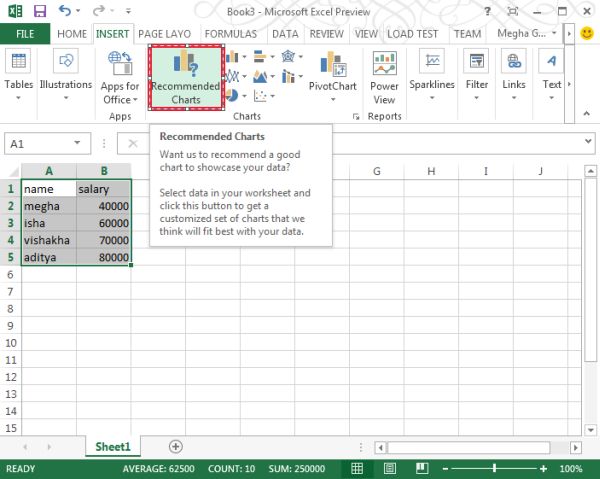Switch to the FORMULAS tab
Viewport: 600px width, 479px height.
231,34
